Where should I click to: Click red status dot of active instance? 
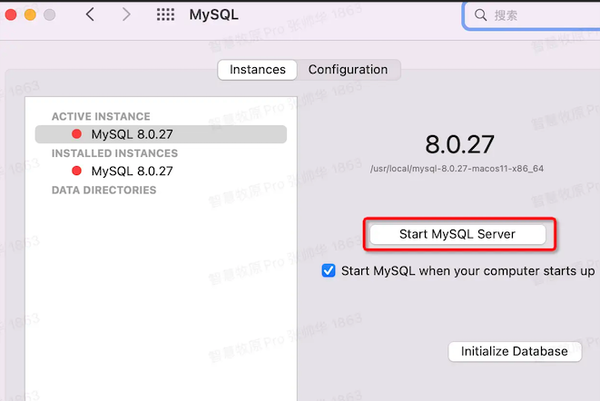pos(77,134)
